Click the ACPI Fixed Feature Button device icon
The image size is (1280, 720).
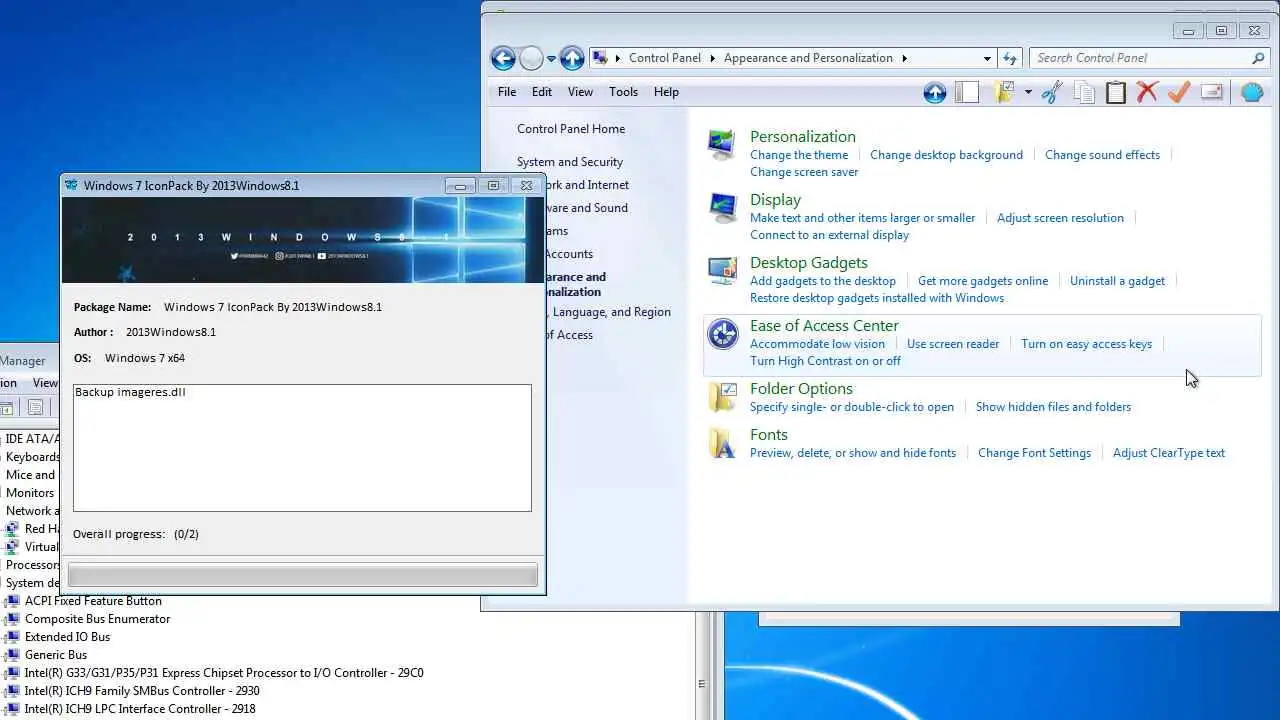pos(12,601)
